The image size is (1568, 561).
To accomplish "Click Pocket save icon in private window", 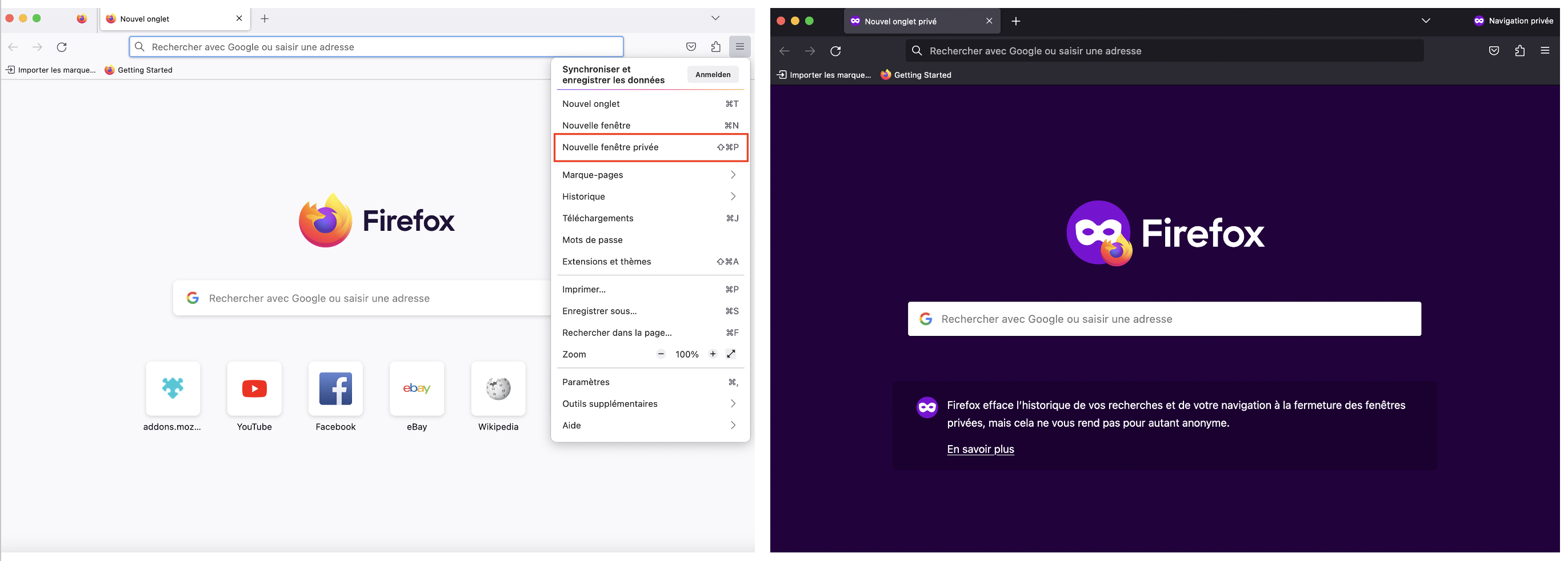I will point(1494,51).
